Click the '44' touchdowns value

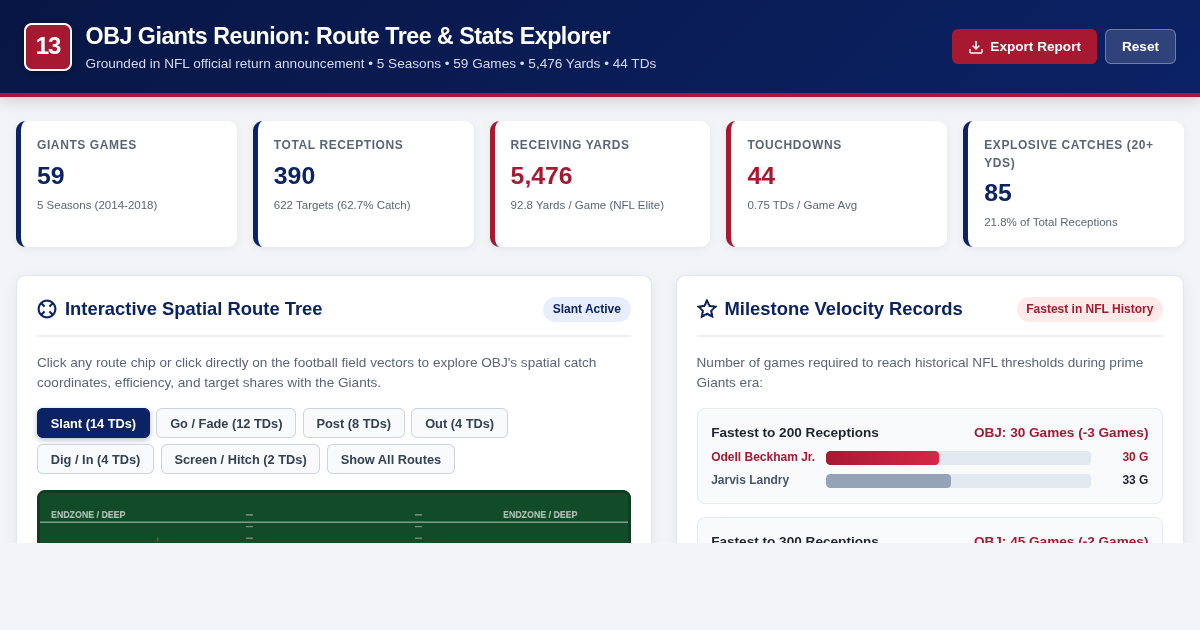(761, 176)
